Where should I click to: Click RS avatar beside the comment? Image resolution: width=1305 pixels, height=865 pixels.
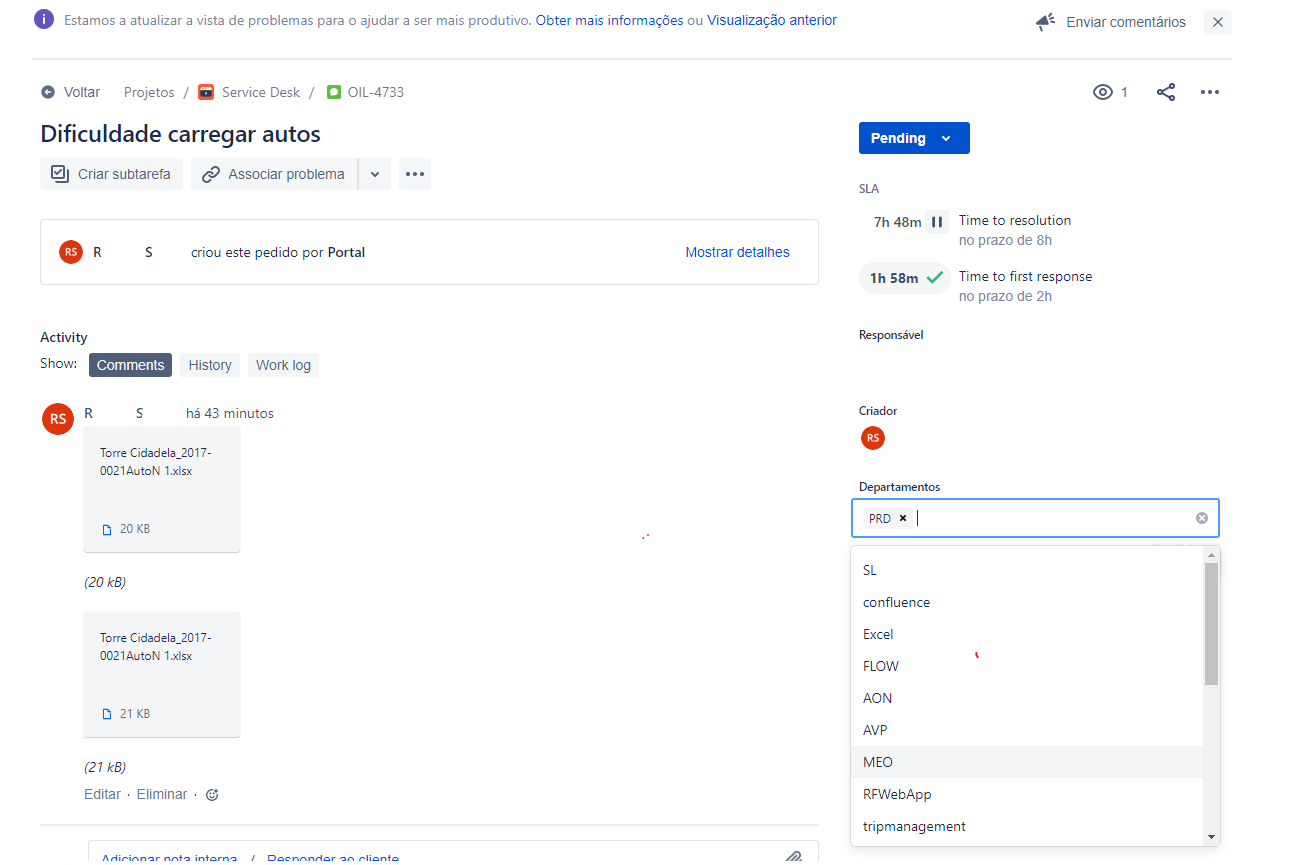pos(58,419)
